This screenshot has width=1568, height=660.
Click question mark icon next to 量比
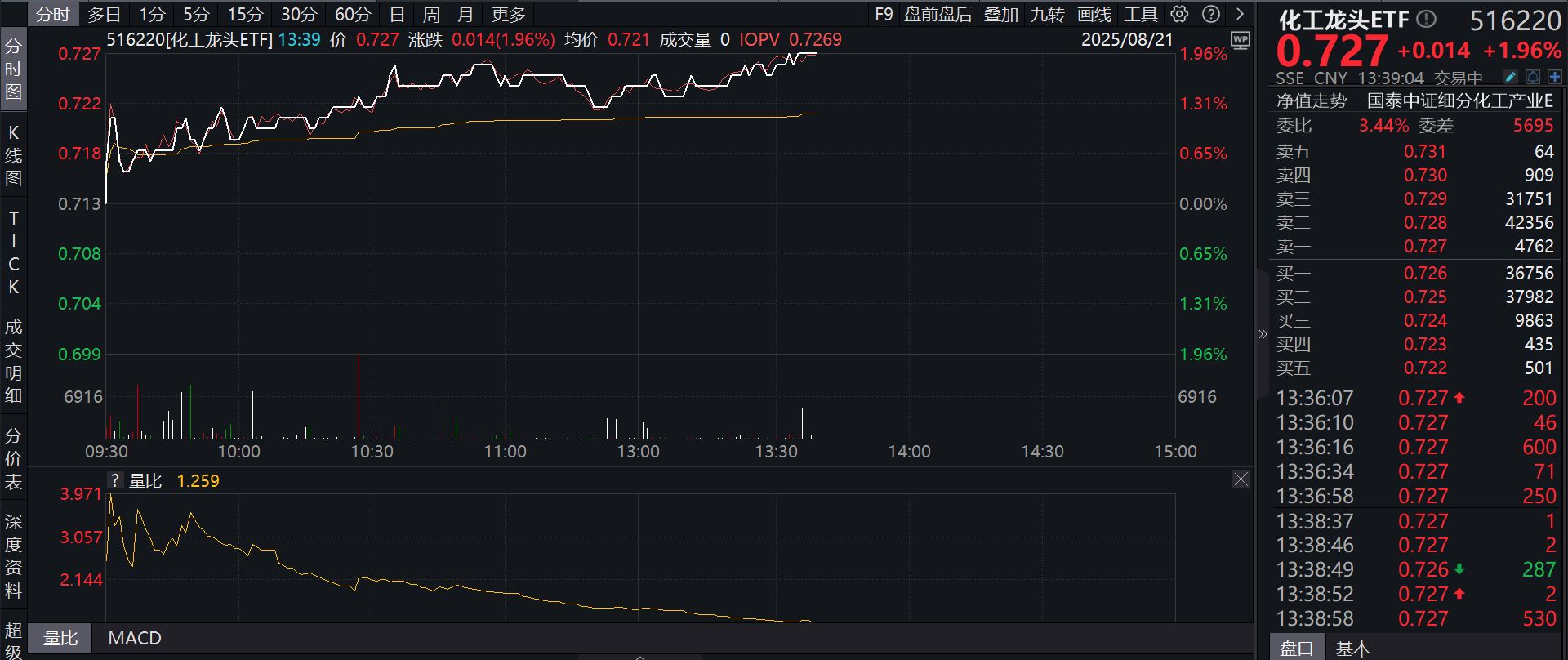click(x=115, y=480)
